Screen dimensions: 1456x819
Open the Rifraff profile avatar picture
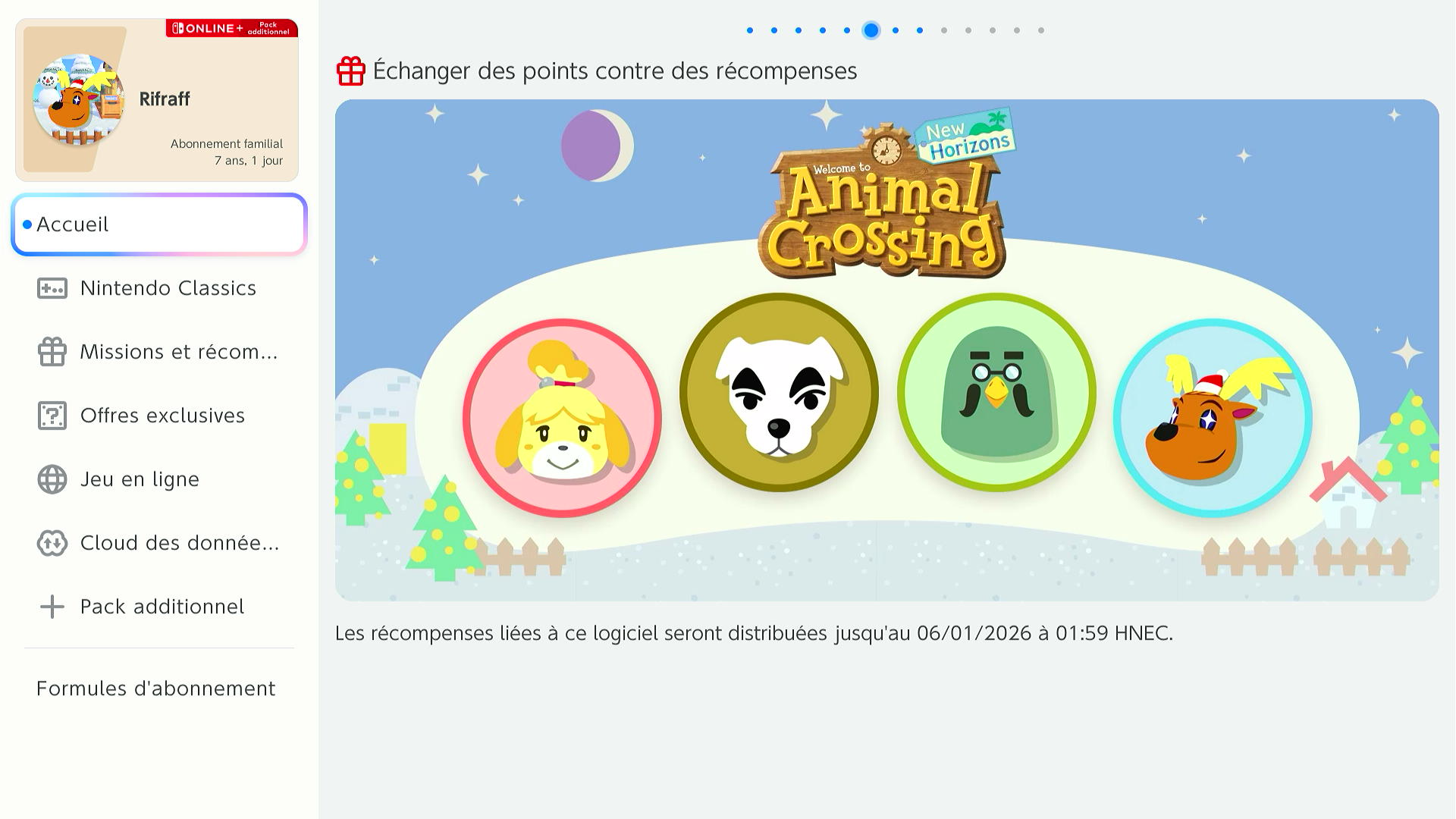pyautogui.click(x=79, y=99)
